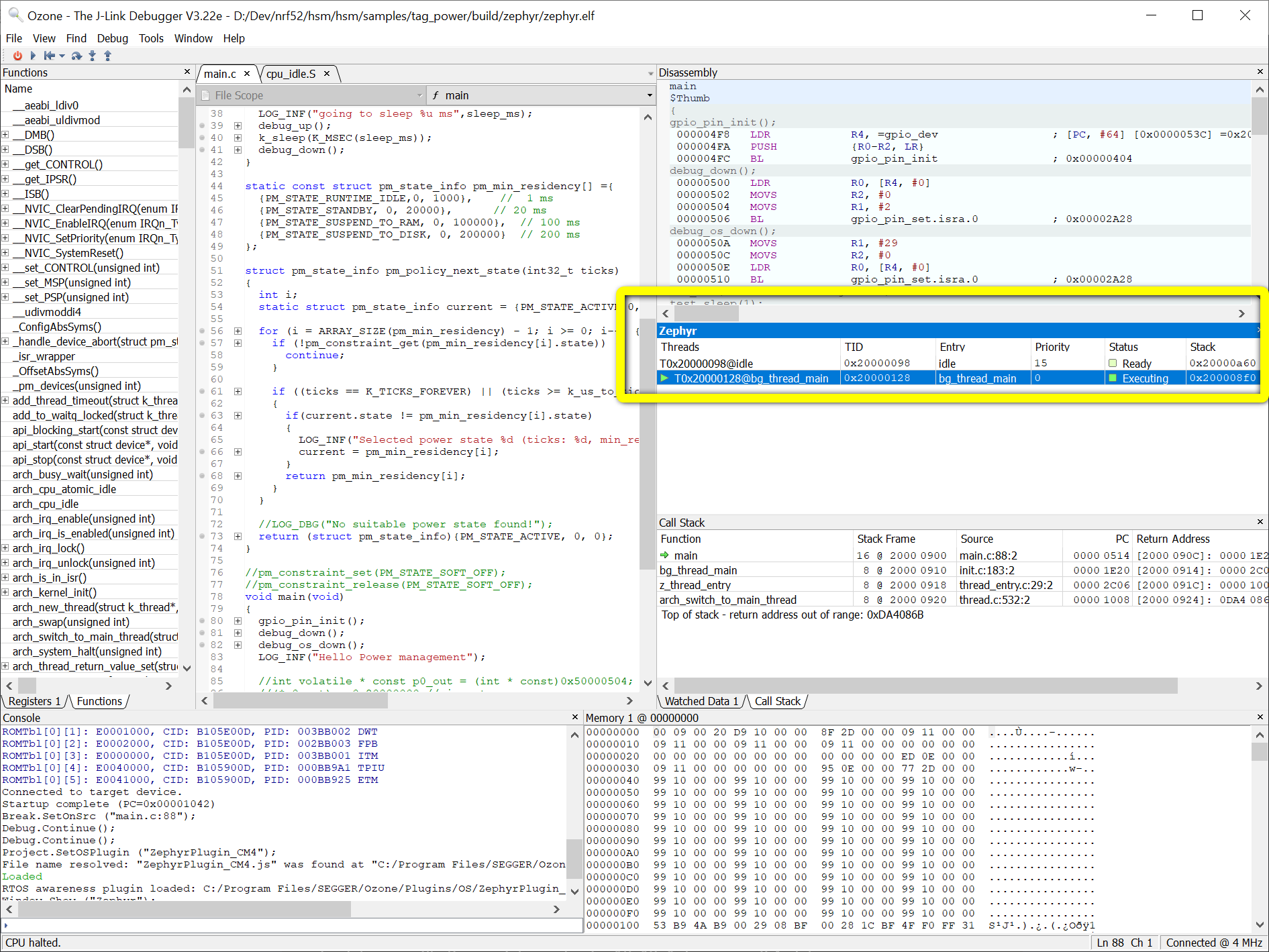The image size is (1269, 952).
Task: Toggle breakpoint dot on line 80
Action: point(202,621)
